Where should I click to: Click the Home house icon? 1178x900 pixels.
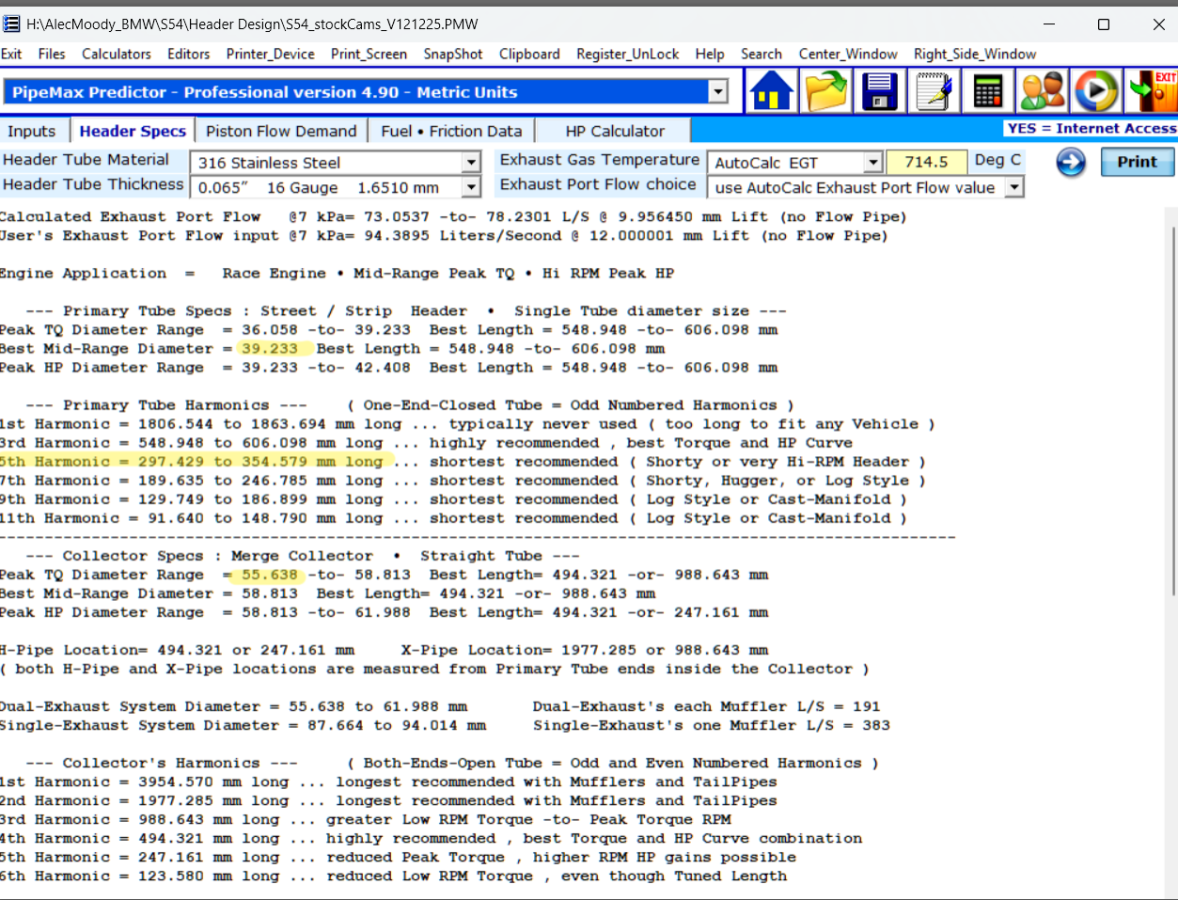click(771, 92)
